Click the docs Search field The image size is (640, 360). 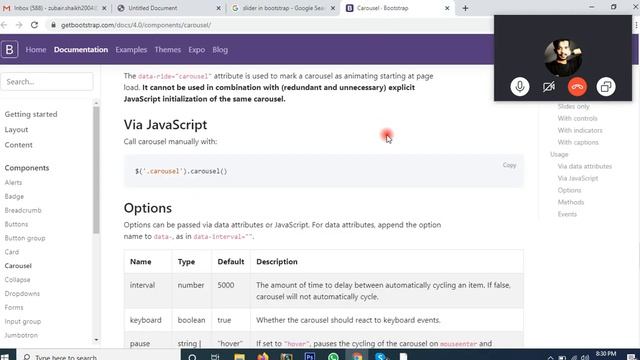coord(47,82)
